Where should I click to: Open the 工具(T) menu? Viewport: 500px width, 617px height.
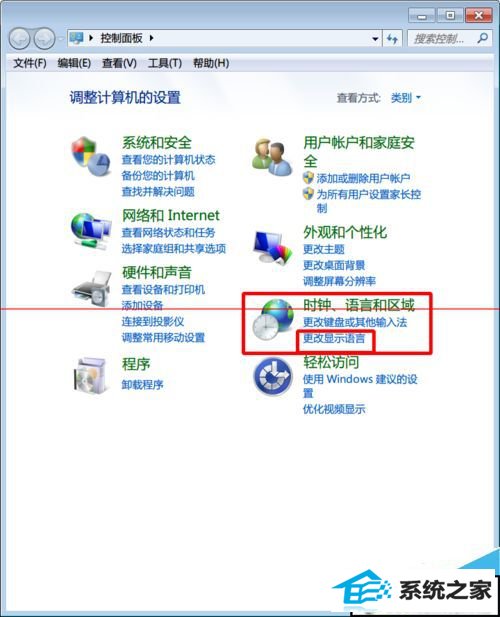click(x=165, y=63)
